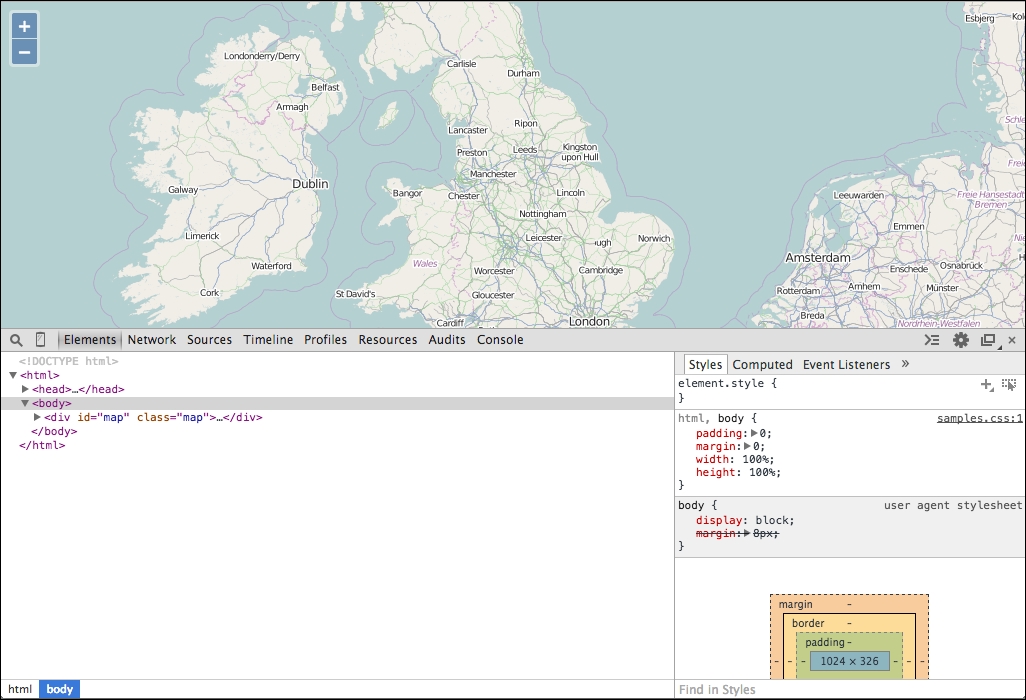This screenshot has height=700, width=1026.
Task: Select the inspect element magnifier icon
Action: pos(16,340)
